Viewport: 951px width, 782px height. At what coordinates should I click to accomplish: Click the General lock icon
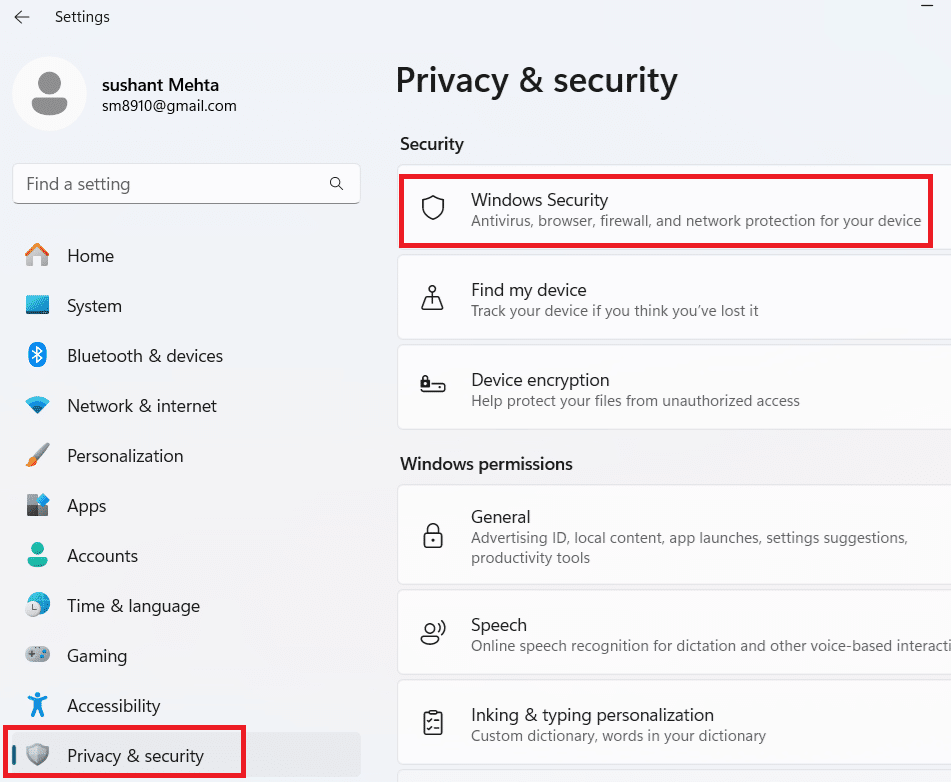pyautogui.click(x=433, y=535)
